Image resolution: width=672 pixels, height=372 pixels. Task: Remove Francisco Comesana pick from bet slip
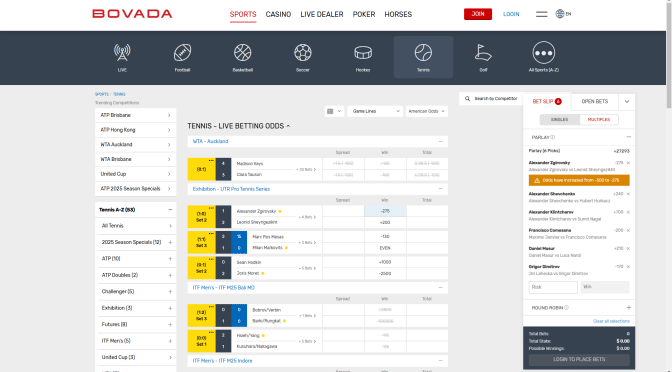tap(628, 230)
